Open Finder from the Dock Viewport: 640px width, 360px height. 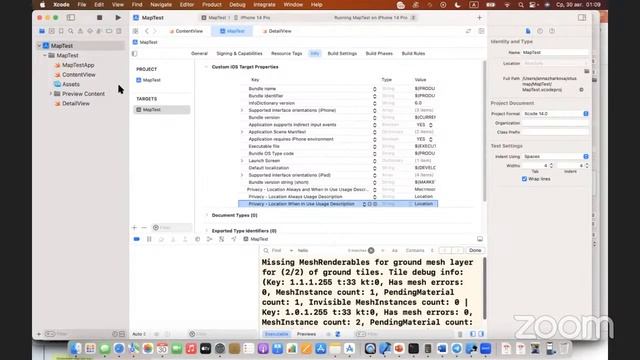(x=76, y=349)
